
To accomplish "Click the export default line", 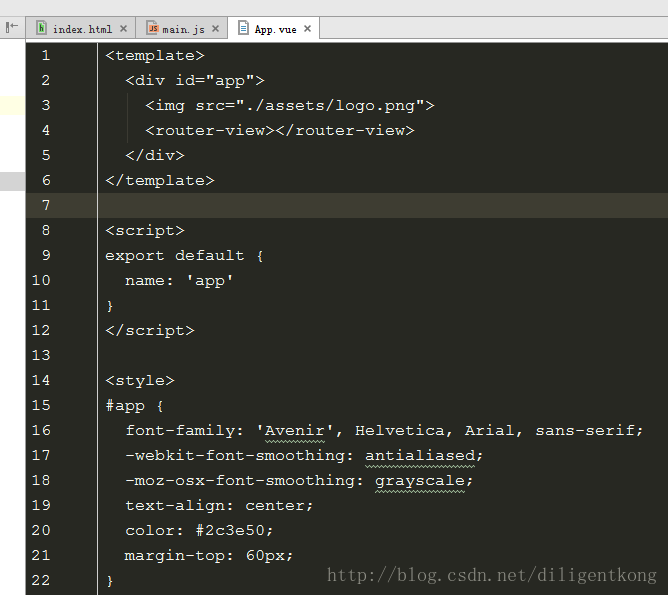I will [184, 256].
